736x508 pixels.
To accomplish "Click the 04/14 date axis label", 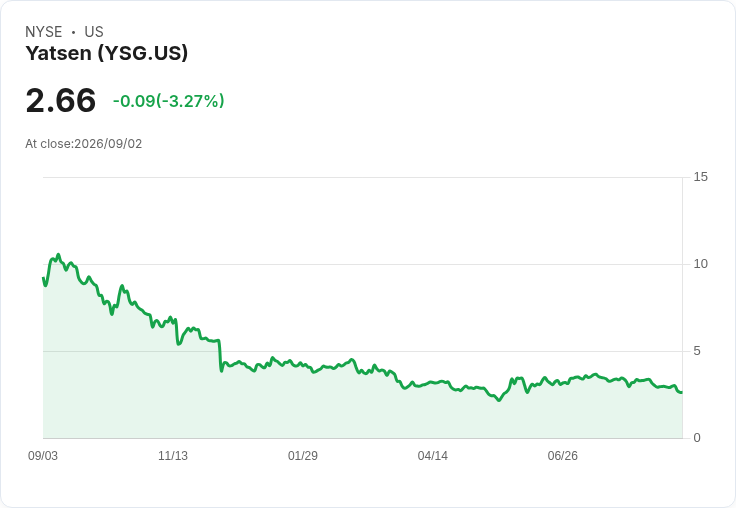I will 433,455.
